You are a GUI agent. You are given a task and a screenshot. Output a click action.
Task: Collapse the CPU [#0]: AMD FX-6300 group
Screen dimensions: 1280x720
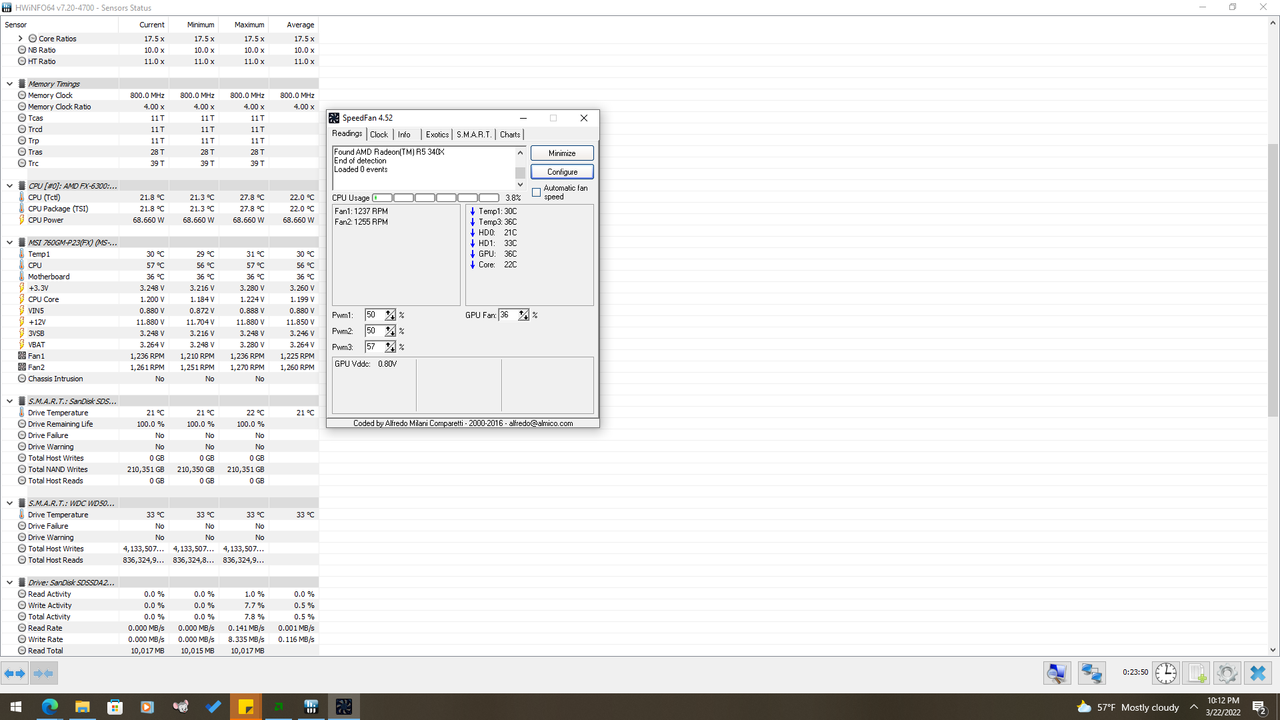click(x=10, y=186)
